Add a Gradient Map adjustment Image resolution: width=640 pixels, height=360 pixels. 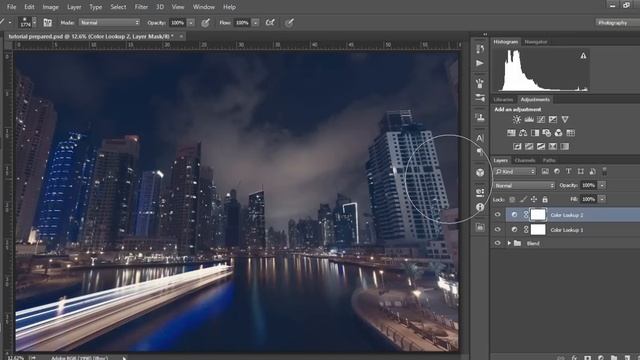565,147
